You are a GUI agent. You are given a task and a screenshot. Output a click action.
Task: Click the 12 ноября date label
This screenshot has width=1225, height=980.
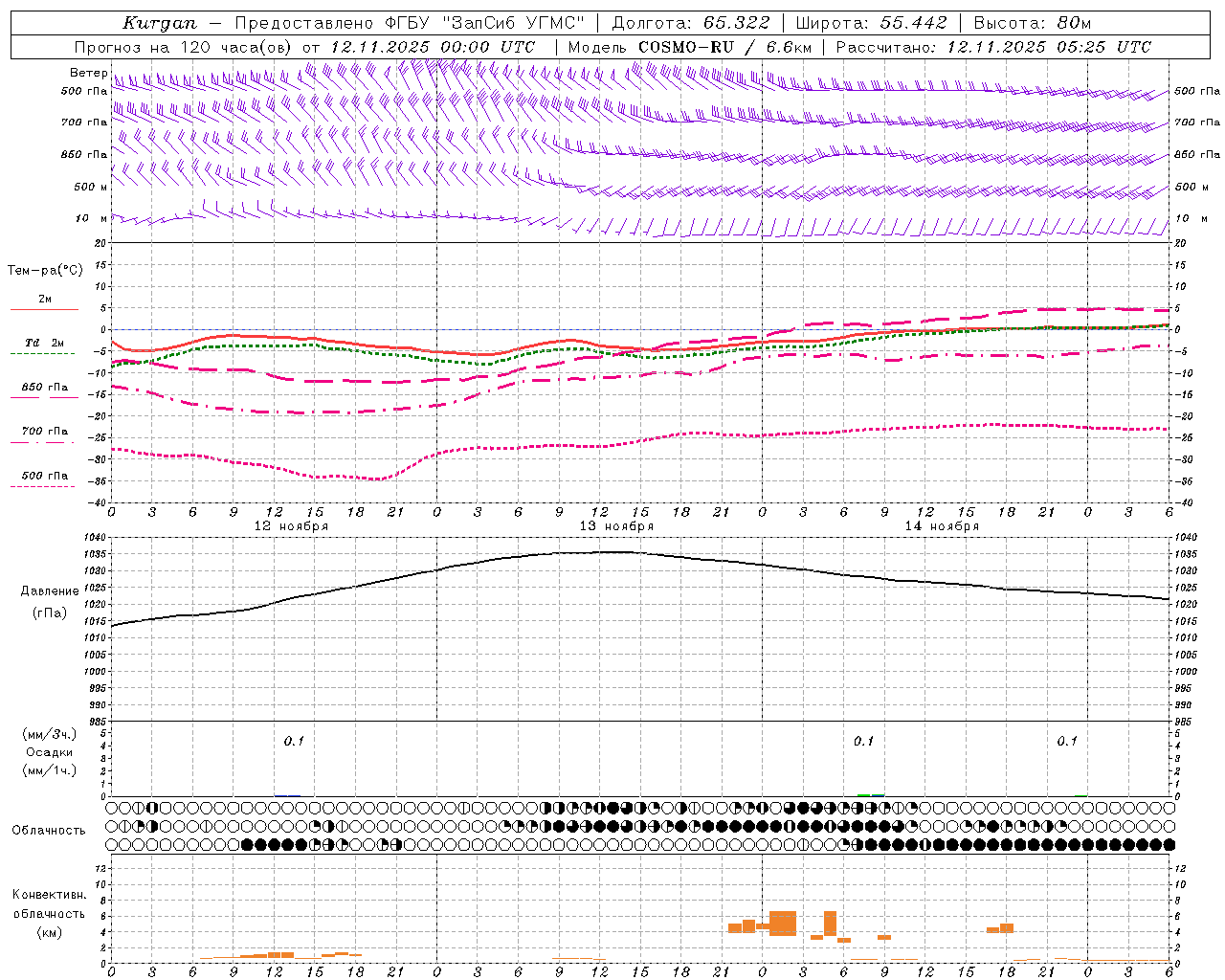click(x=291, y=526)
